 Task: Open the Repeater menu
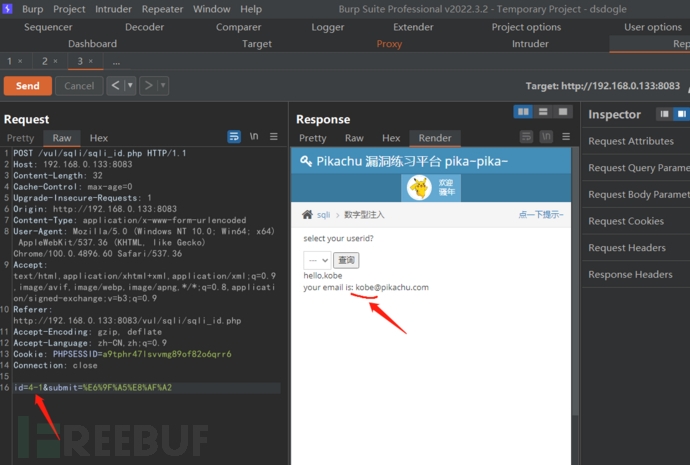tap(162, 9)
